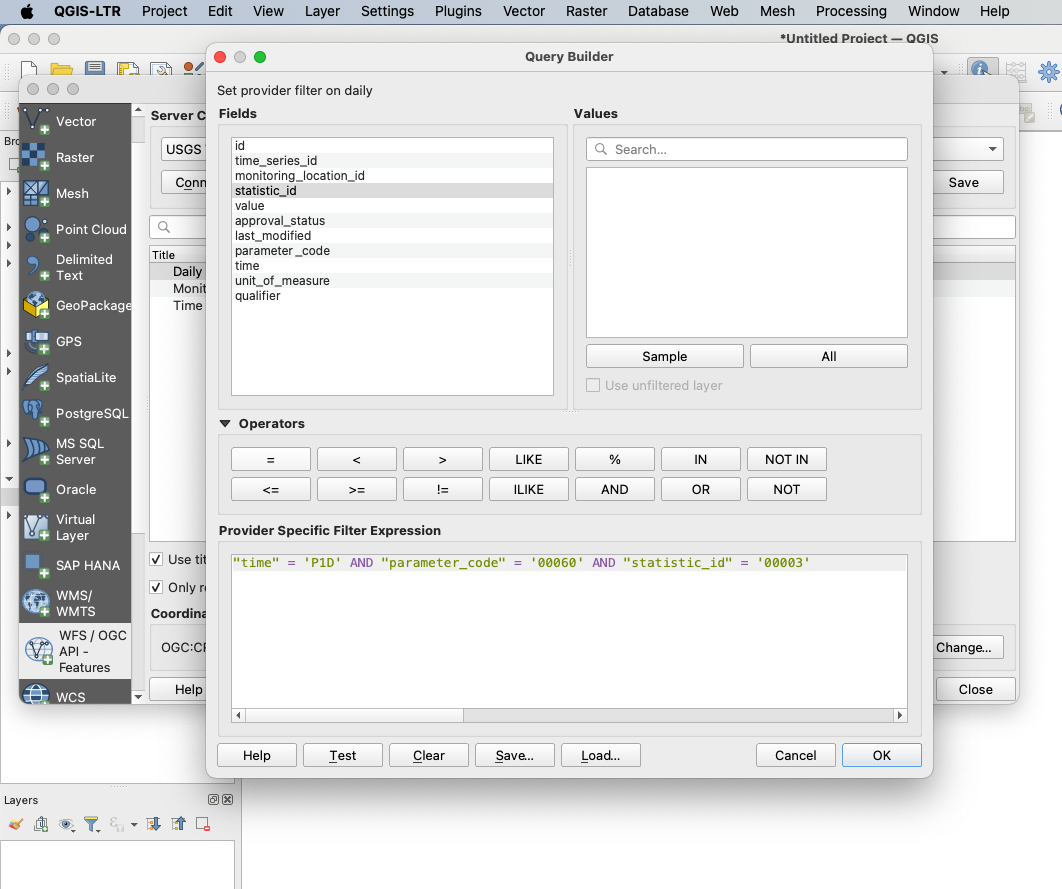Click the Test button
The height and width of the screenshot is (889, 1062).
pyautogui.click(x=343, y=755)
